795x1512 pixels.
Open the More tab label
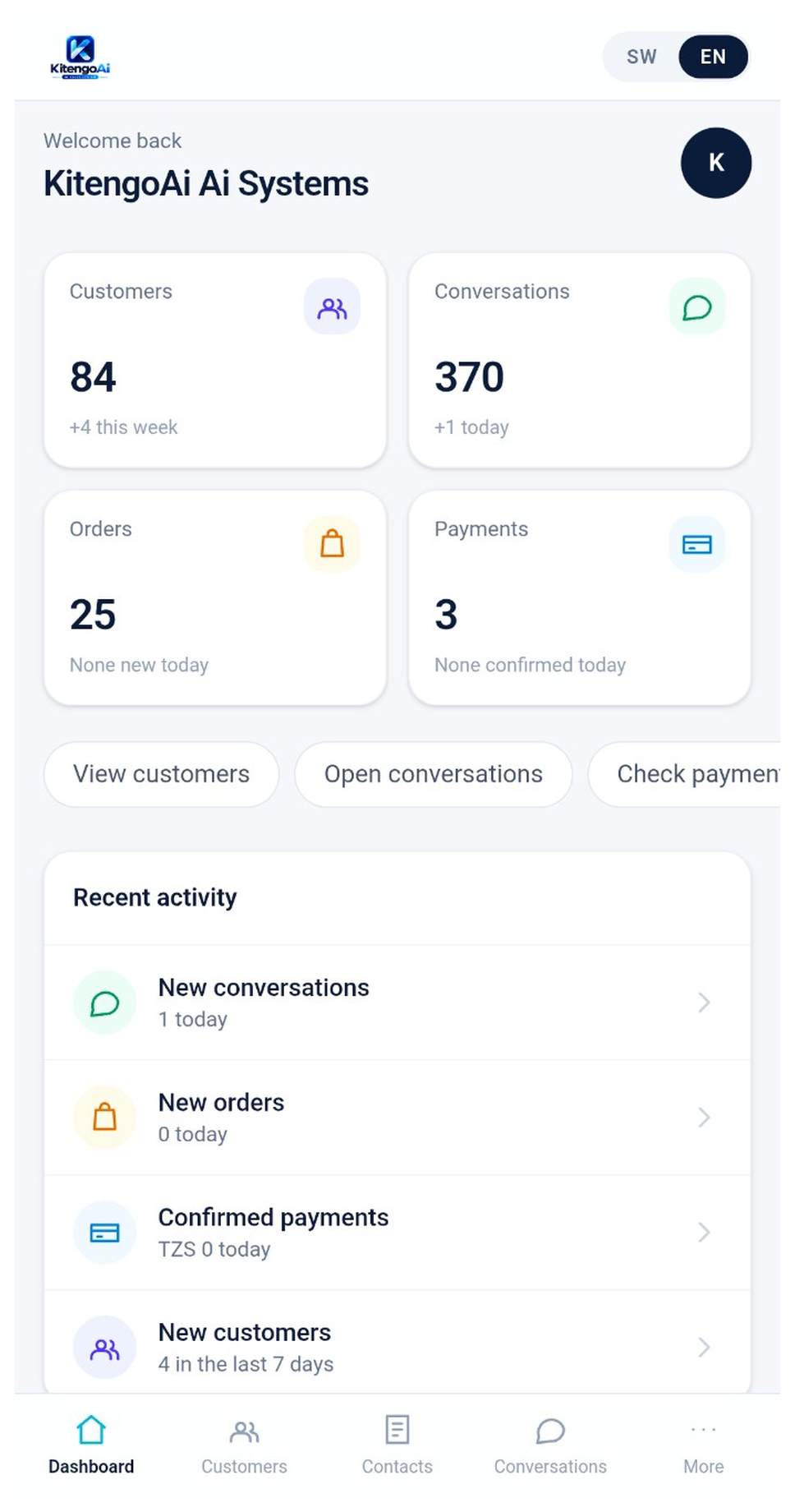(704, 1467)
